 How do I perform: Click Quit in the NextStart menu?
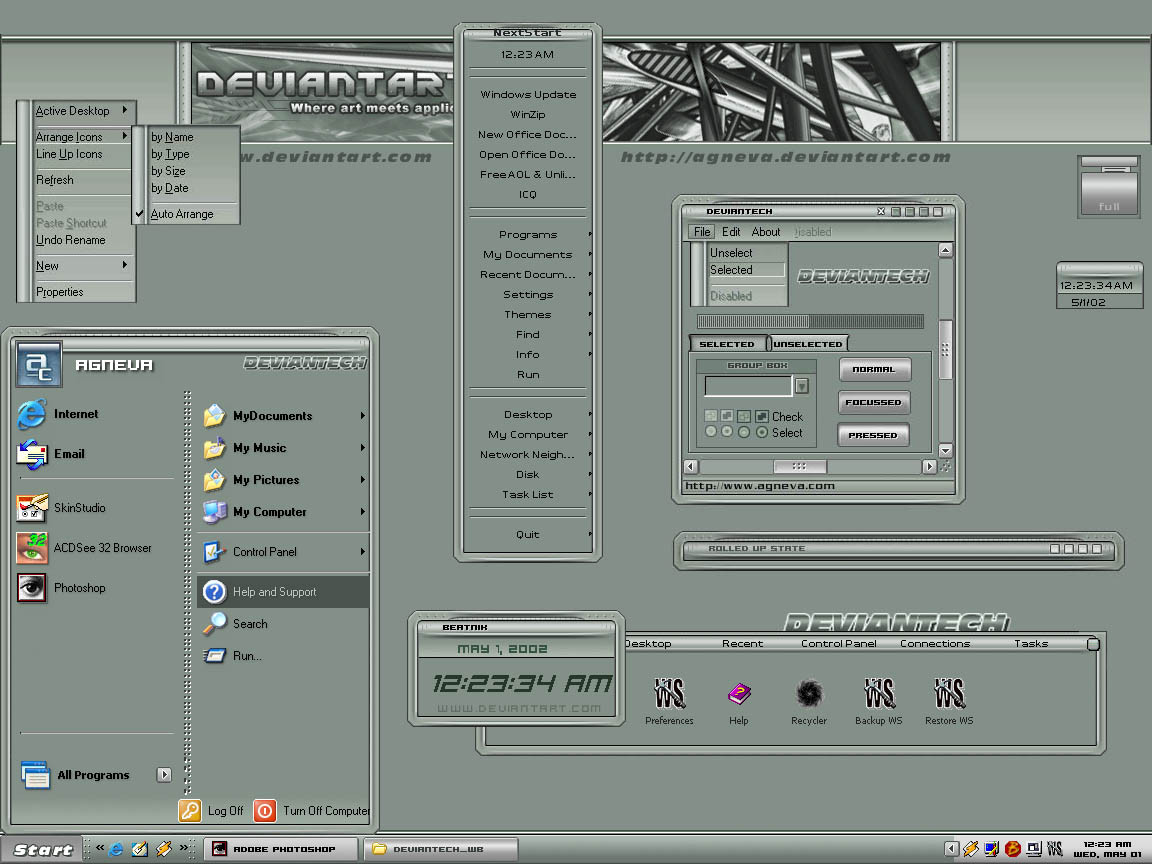coord(528,535)
